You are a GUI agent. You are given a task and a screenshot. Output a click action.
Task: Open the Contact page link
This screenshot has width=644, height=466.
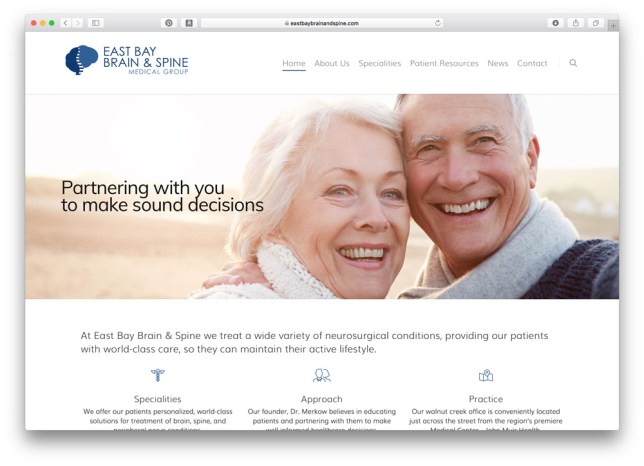click(x=532, y=63)
